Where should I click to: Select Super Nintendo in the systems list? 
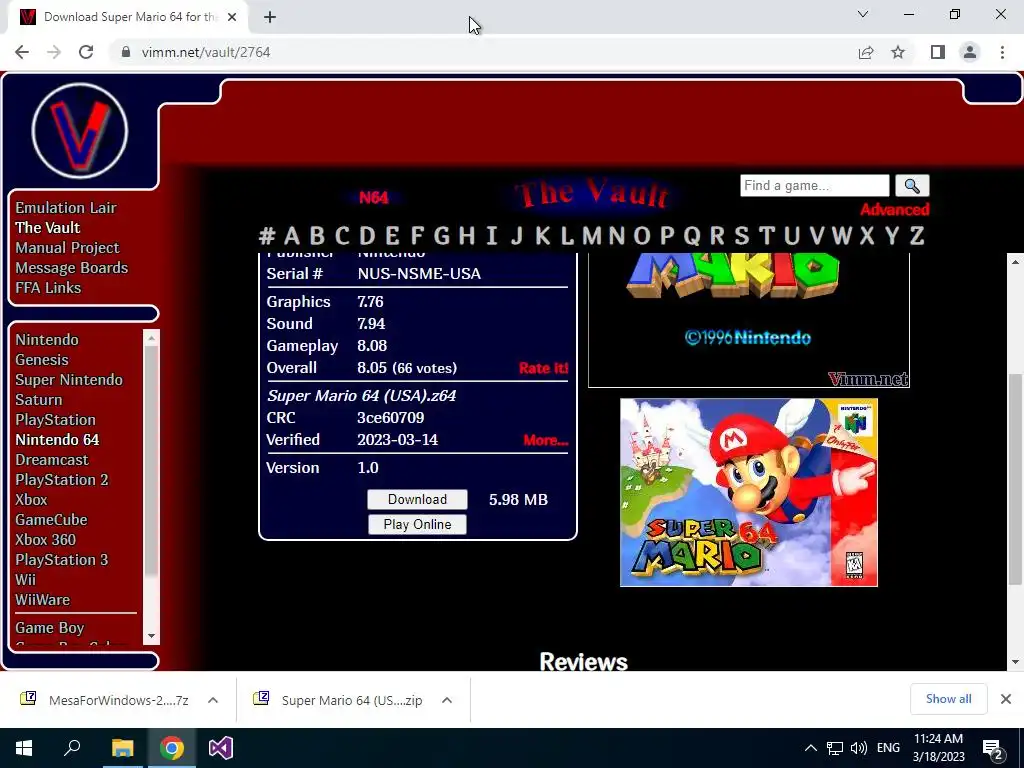pos(69,380)
